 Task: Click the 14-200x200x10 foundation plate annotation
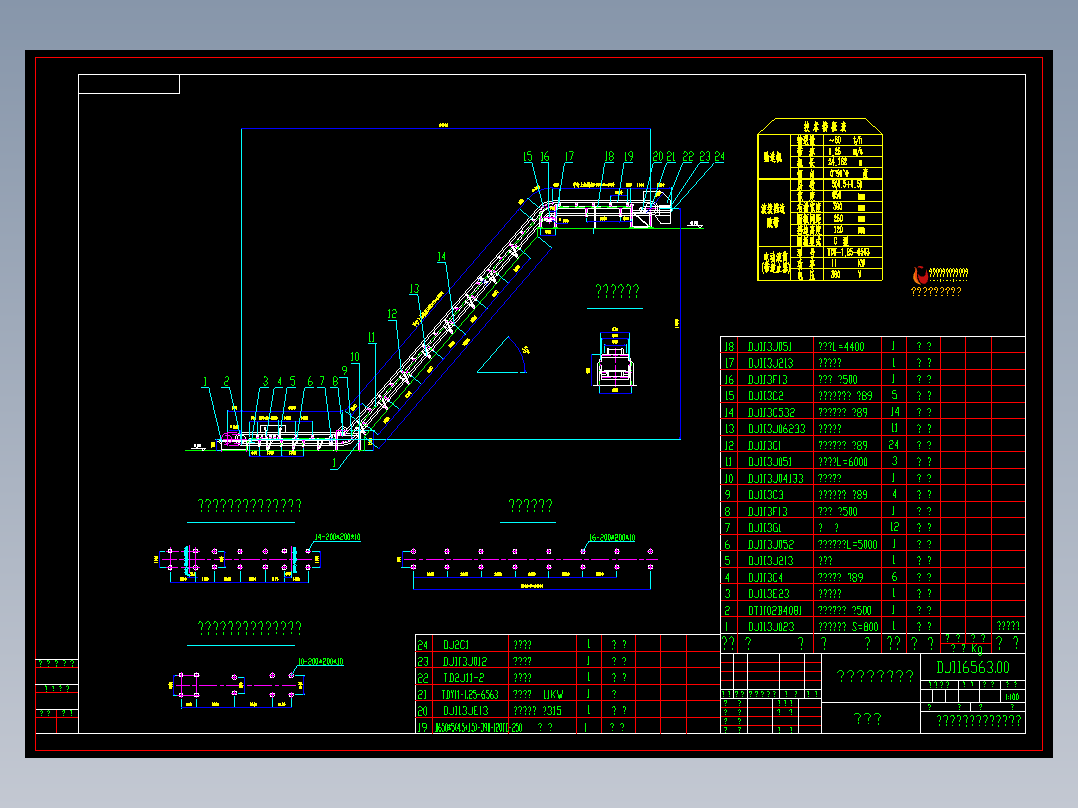[337, 536]
